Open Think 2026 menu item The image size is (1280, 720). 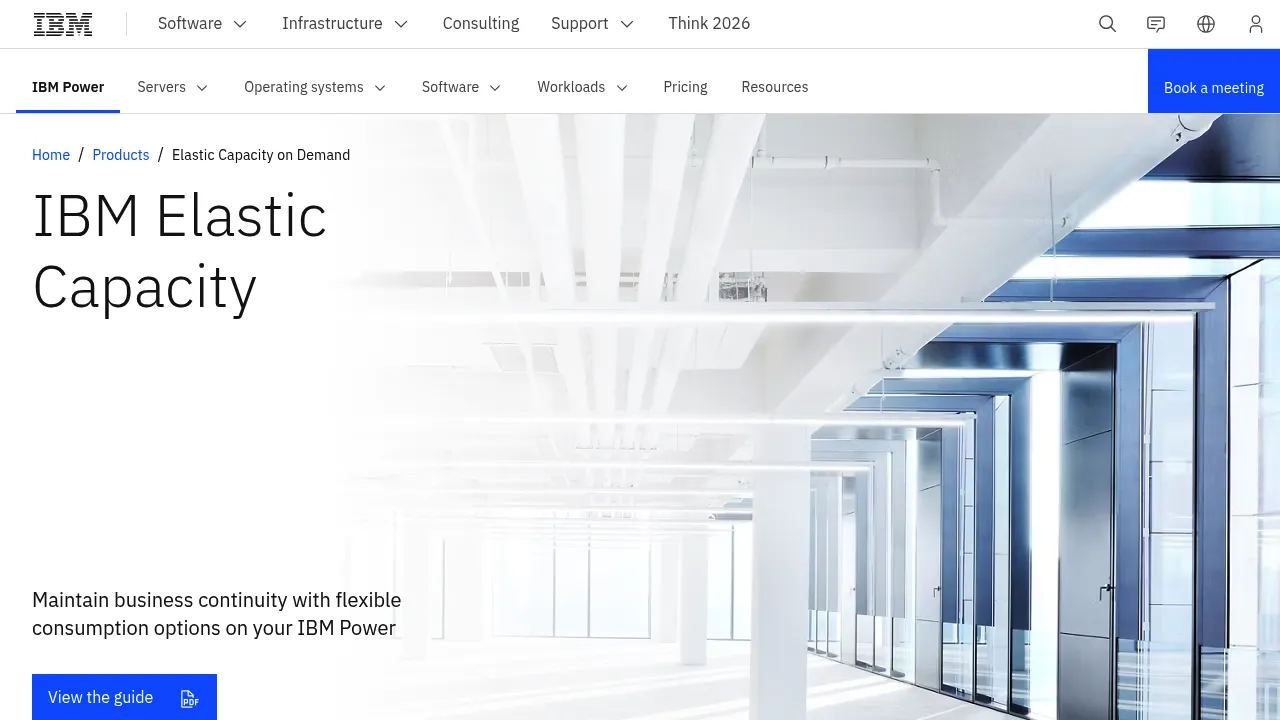click(709, 24)
